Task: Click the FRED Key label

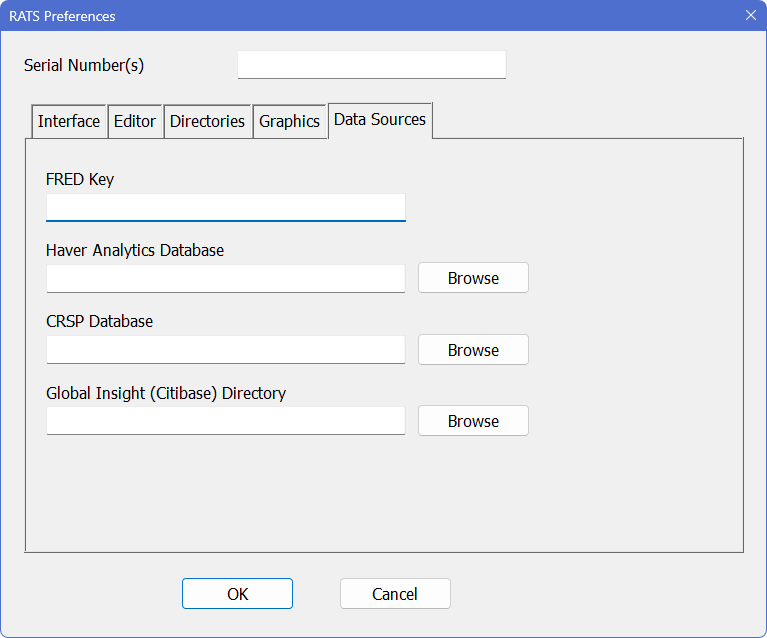Action: point(80,180)
